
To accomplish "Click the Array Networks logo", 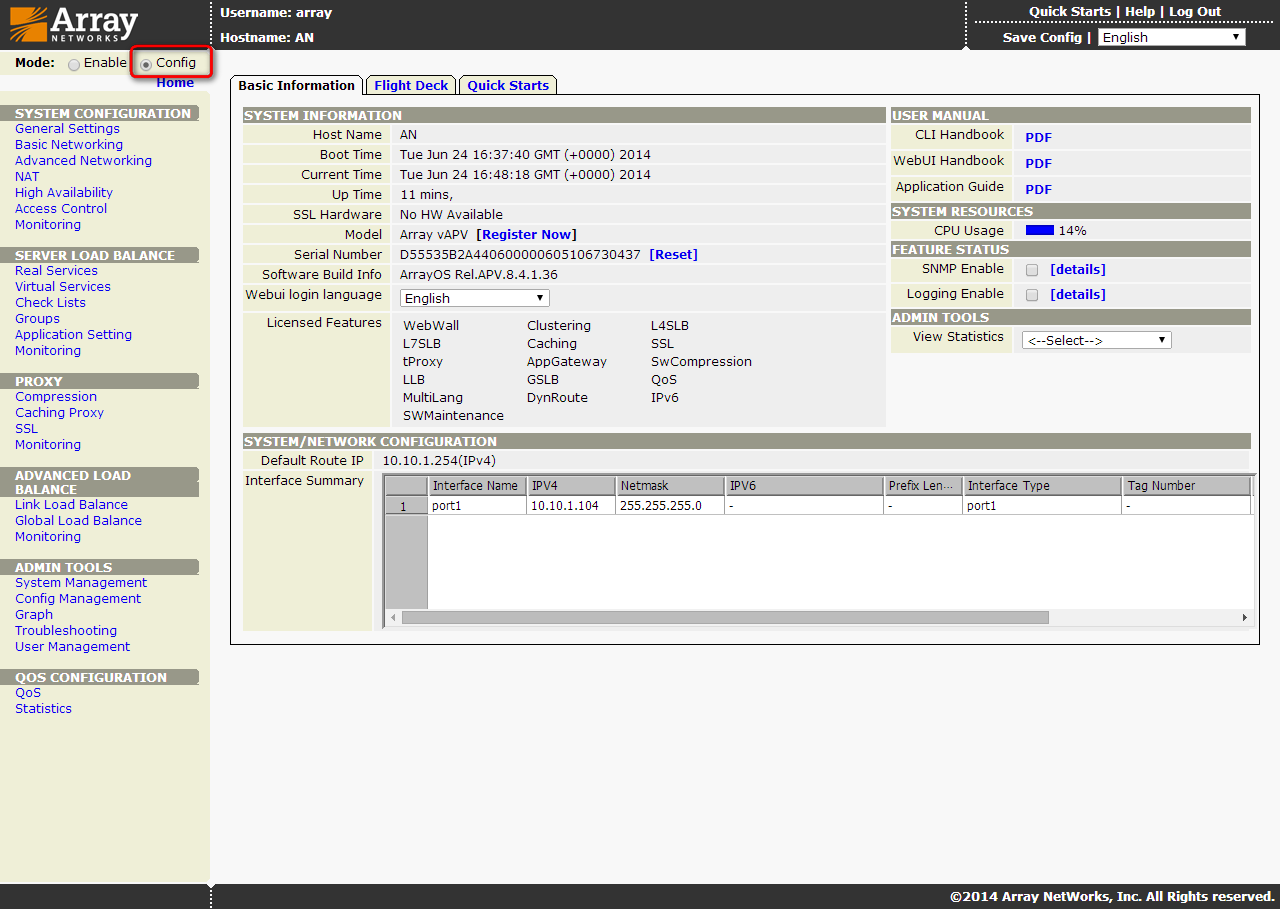I will point(73,25).
